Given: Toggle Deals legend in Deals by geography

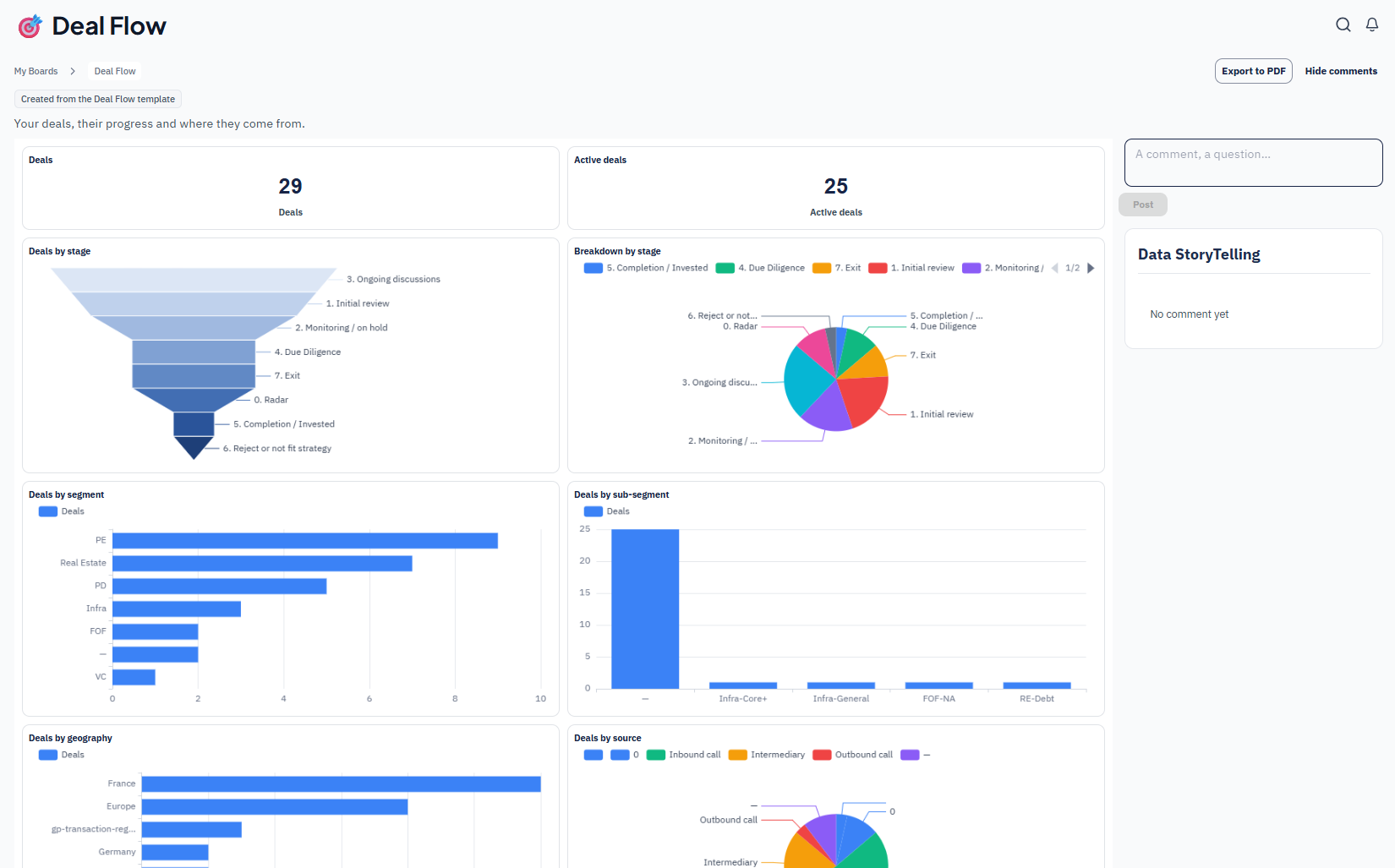Looking at the screenshot, I should click(62, 755).
